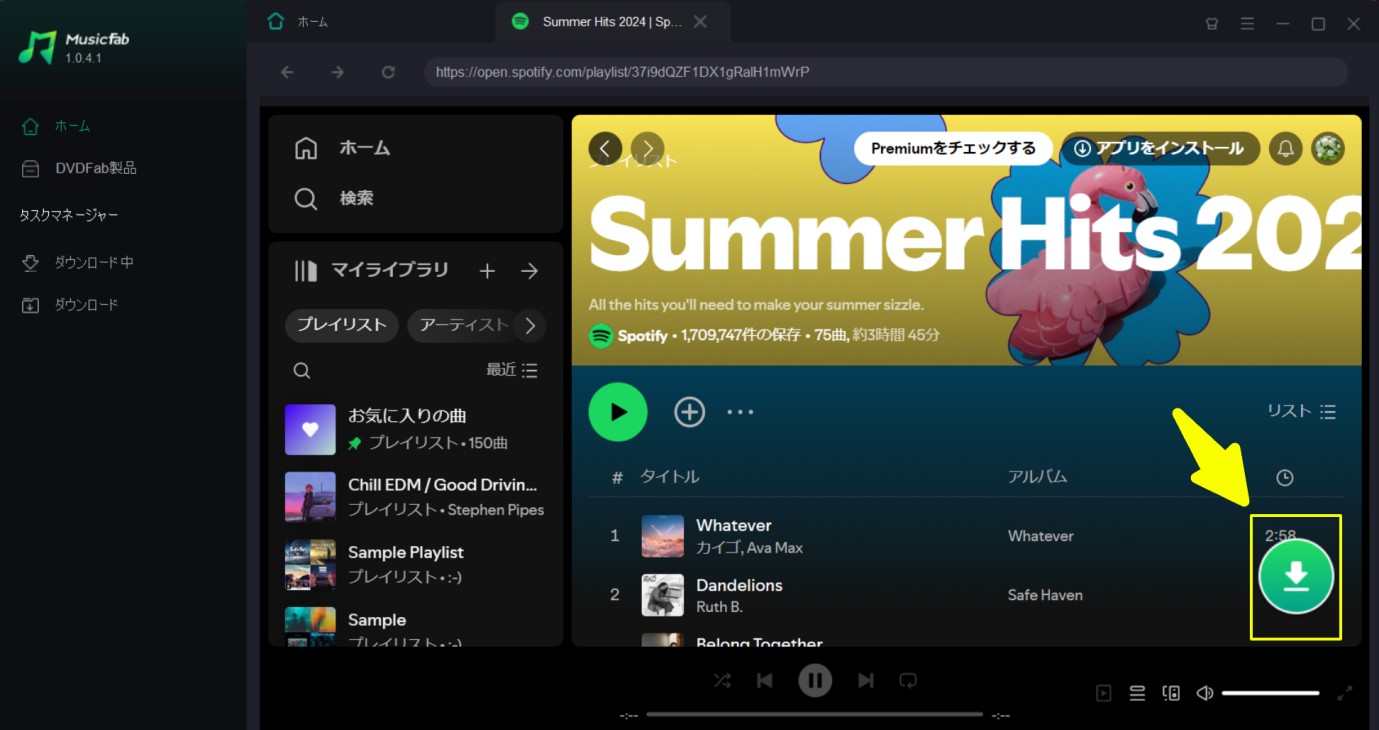Open the queue icon
1379x730 pixels.
pyautogui.click(x=1137, y=693)
